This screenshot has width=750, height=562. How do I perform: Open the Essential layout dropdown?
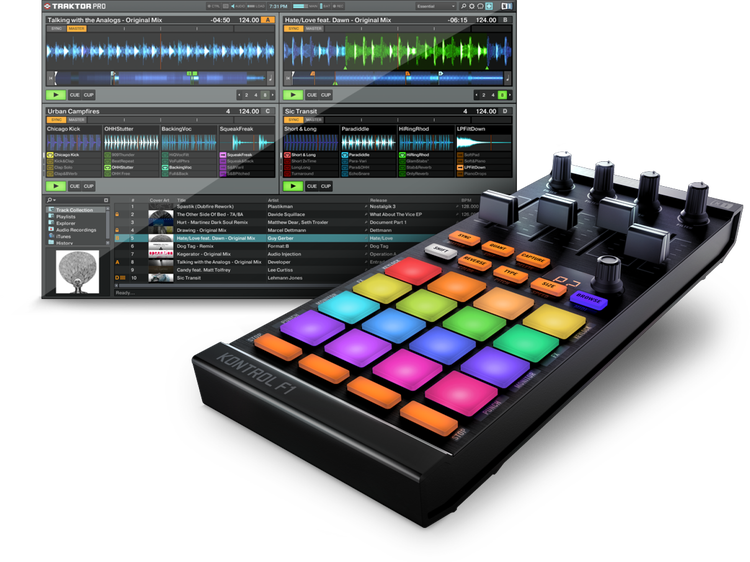pos(436,6)
